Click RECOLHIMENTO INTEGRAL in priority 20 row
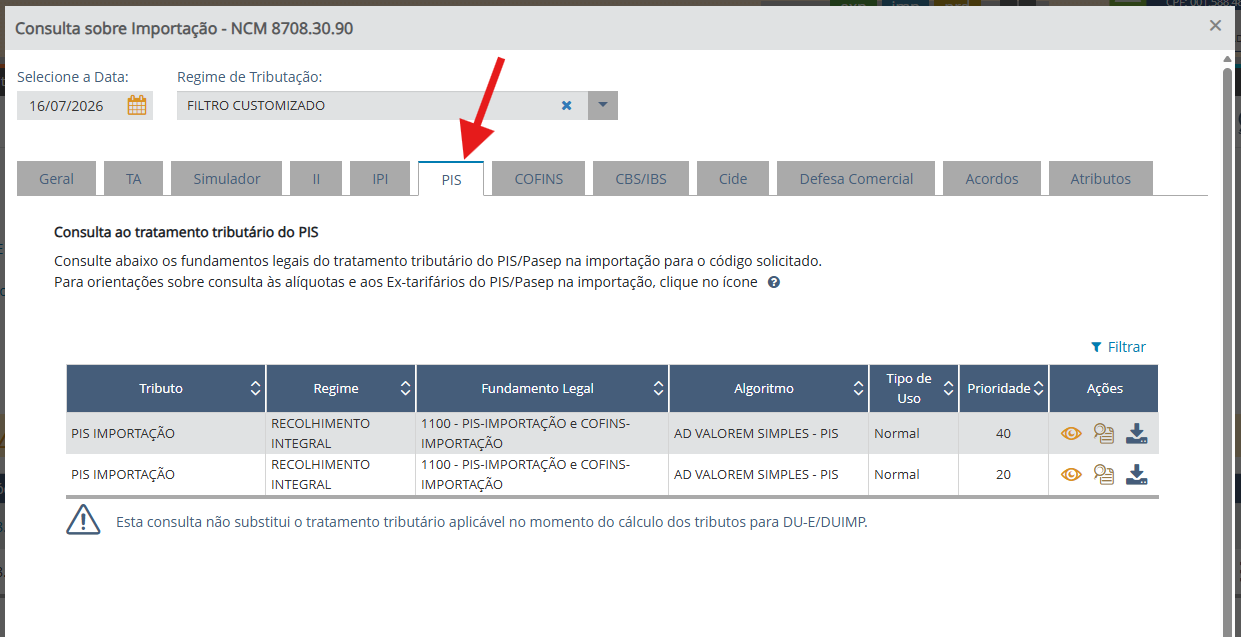This screenshot has height=637, width=1241. (320, 474)
